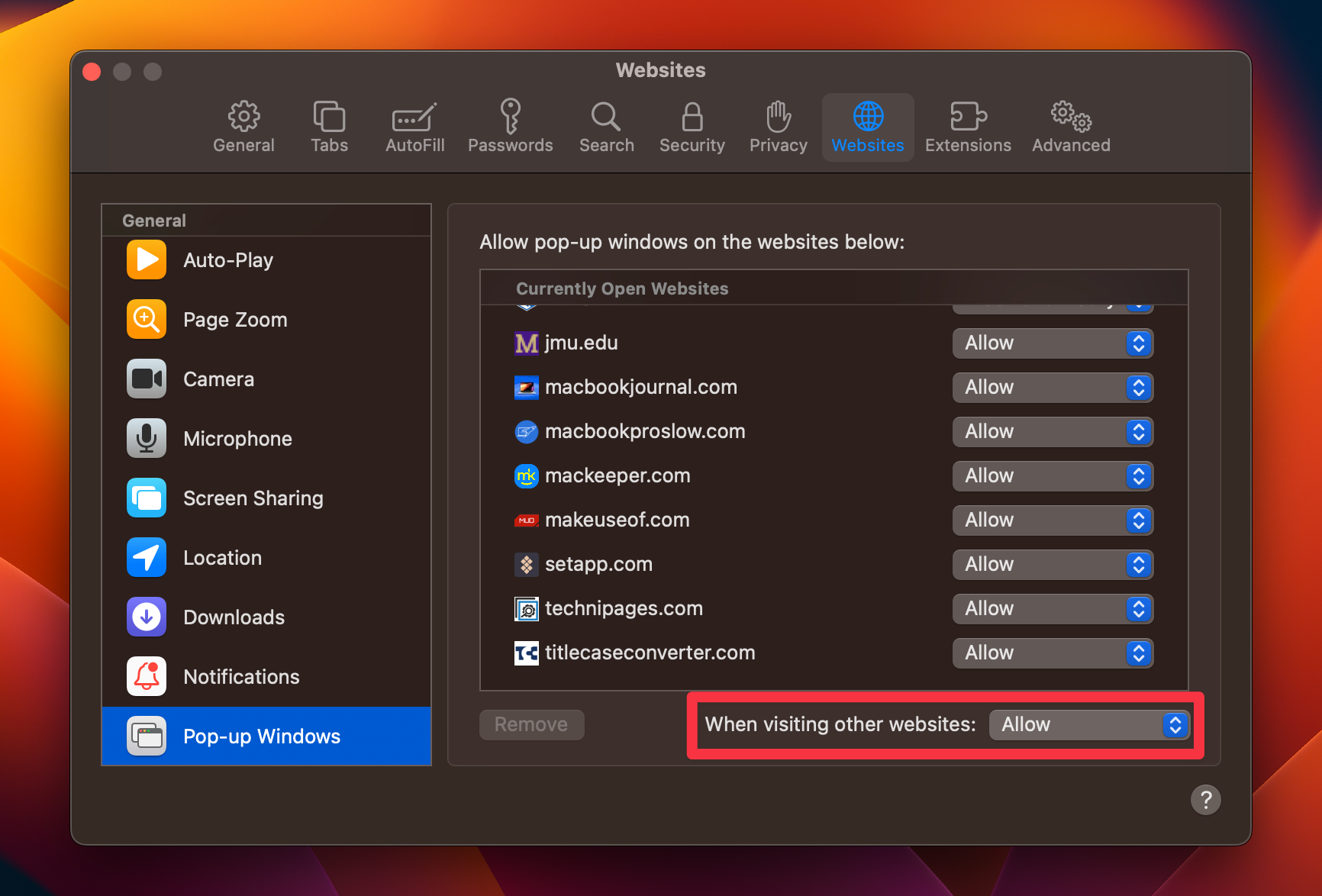The height and width of the screenshot is (896, 1322).
Task: Change the Allow setting for jmu.edu
Action: pyautogui.click(x=1053, y=343)
